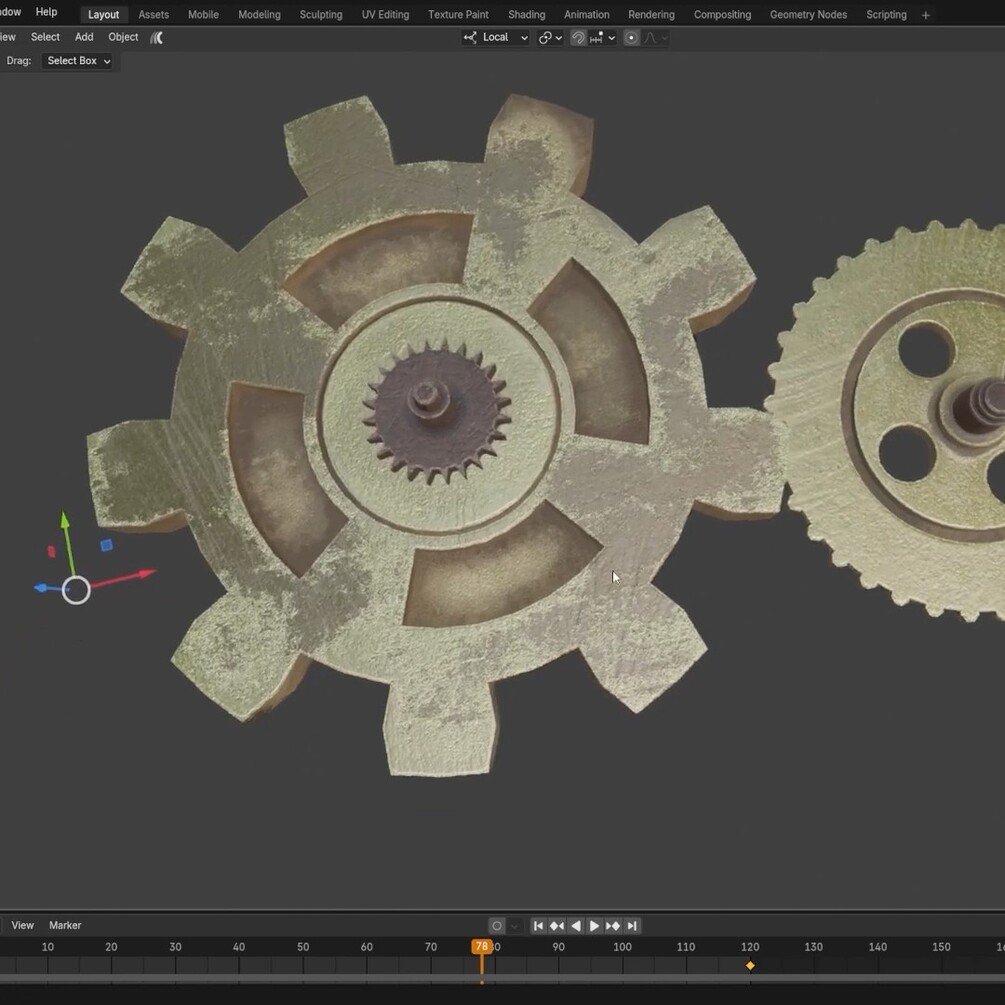Toggle auto keyframing record button

(495, 925)
